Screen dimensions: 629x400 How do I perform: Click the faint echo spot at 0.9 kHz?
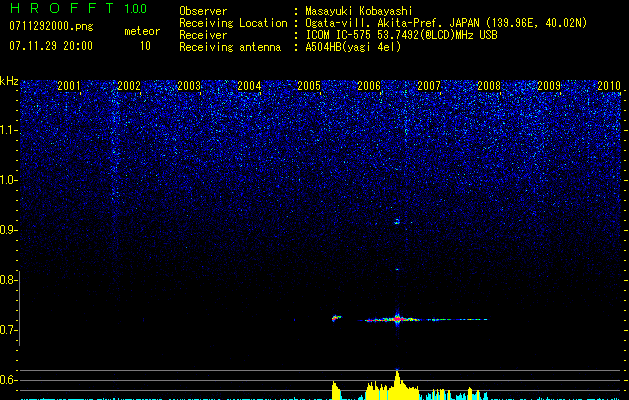click(x=397, y=221)
